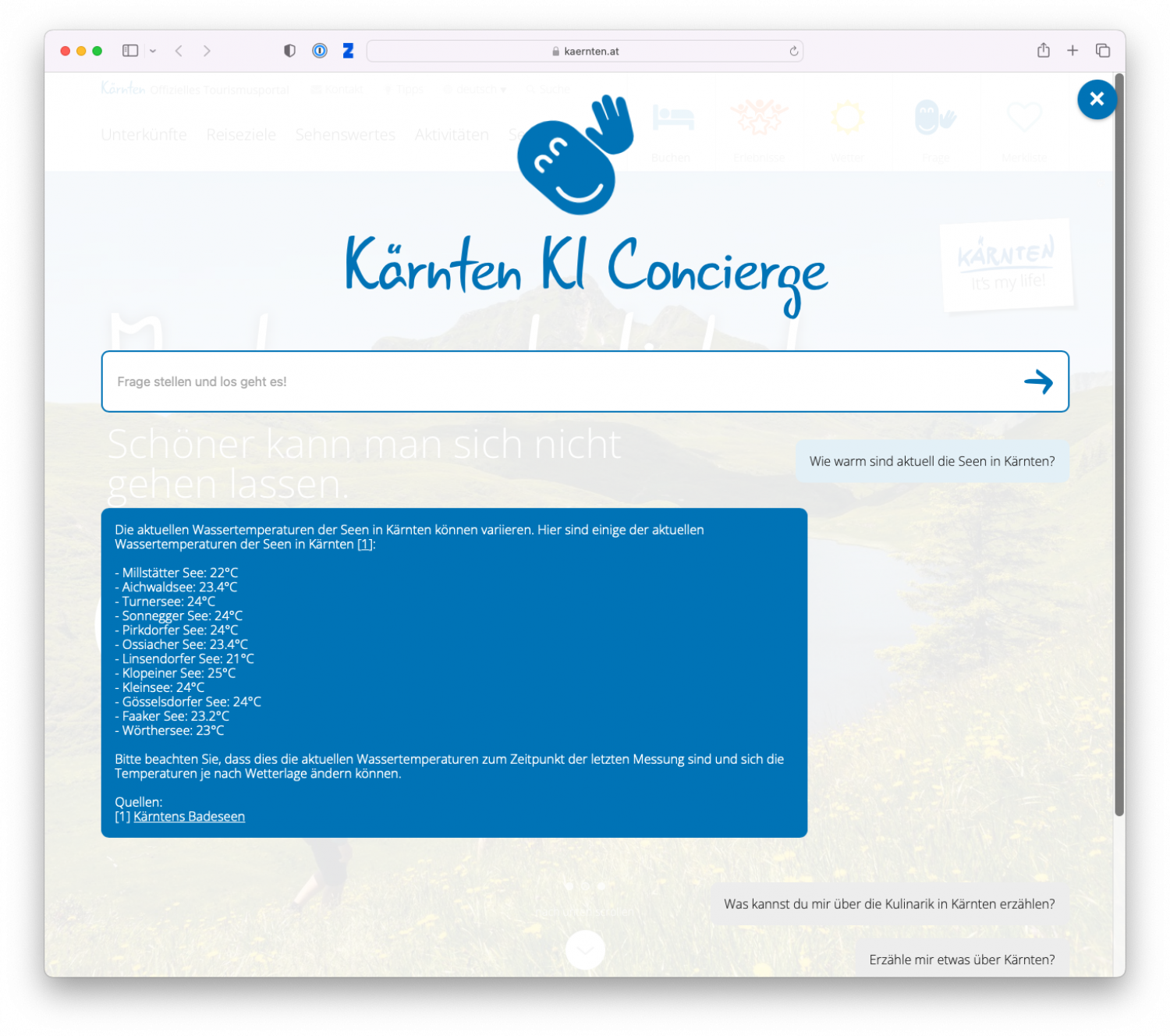Screen dimensions: 1170x1036
Task: Go back in Safari history
Action: 179,51
